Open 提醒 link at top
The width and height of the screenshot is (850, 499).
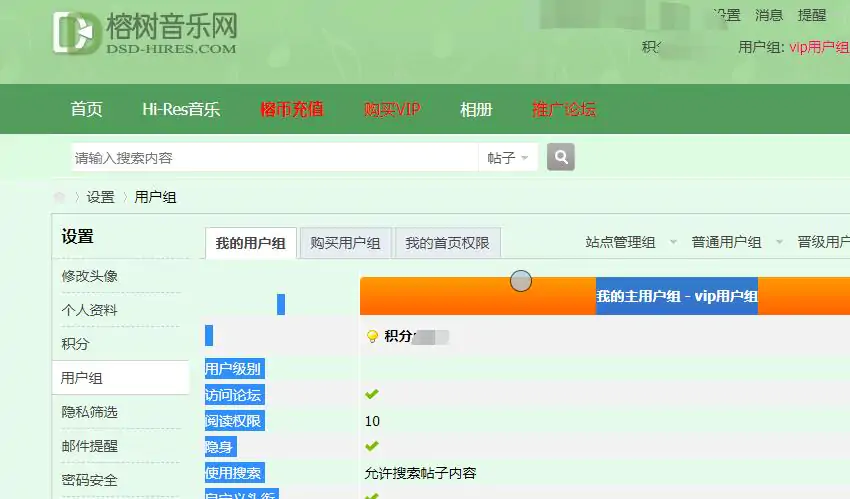812,15
